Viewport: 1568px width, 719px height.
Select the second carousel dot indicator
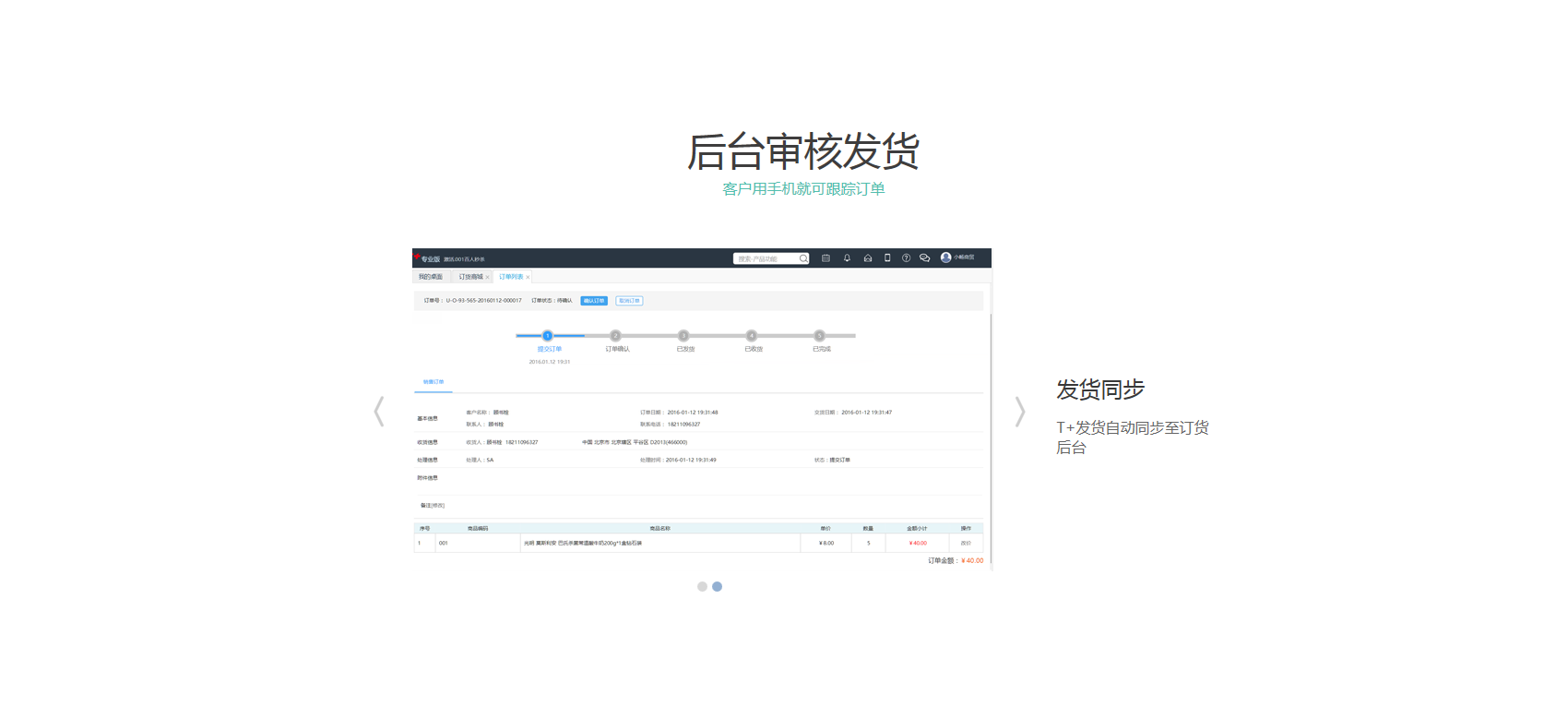[x=718, y=587]
